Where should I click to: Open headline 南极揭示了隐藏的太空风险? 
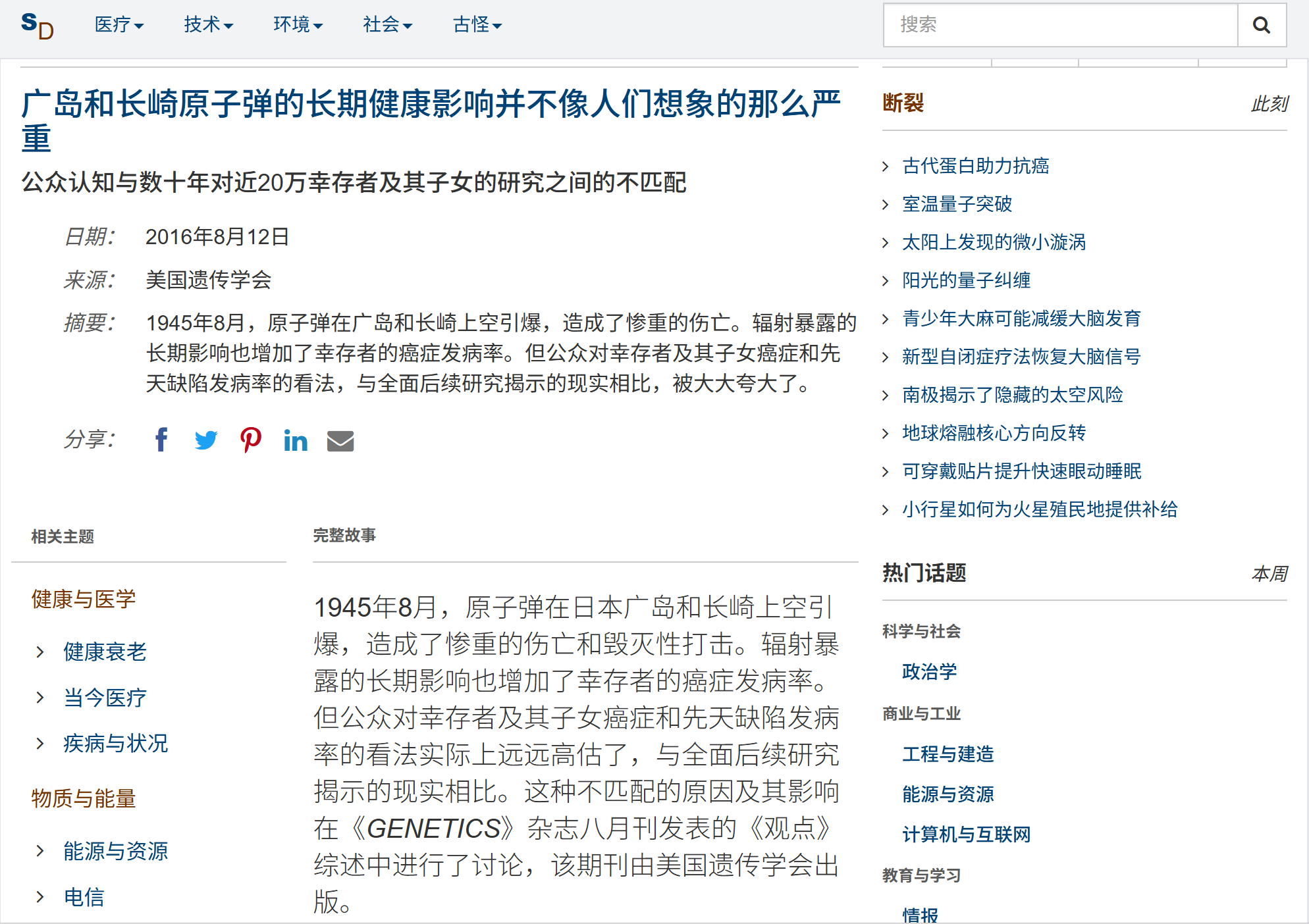tap(1012, 395)
